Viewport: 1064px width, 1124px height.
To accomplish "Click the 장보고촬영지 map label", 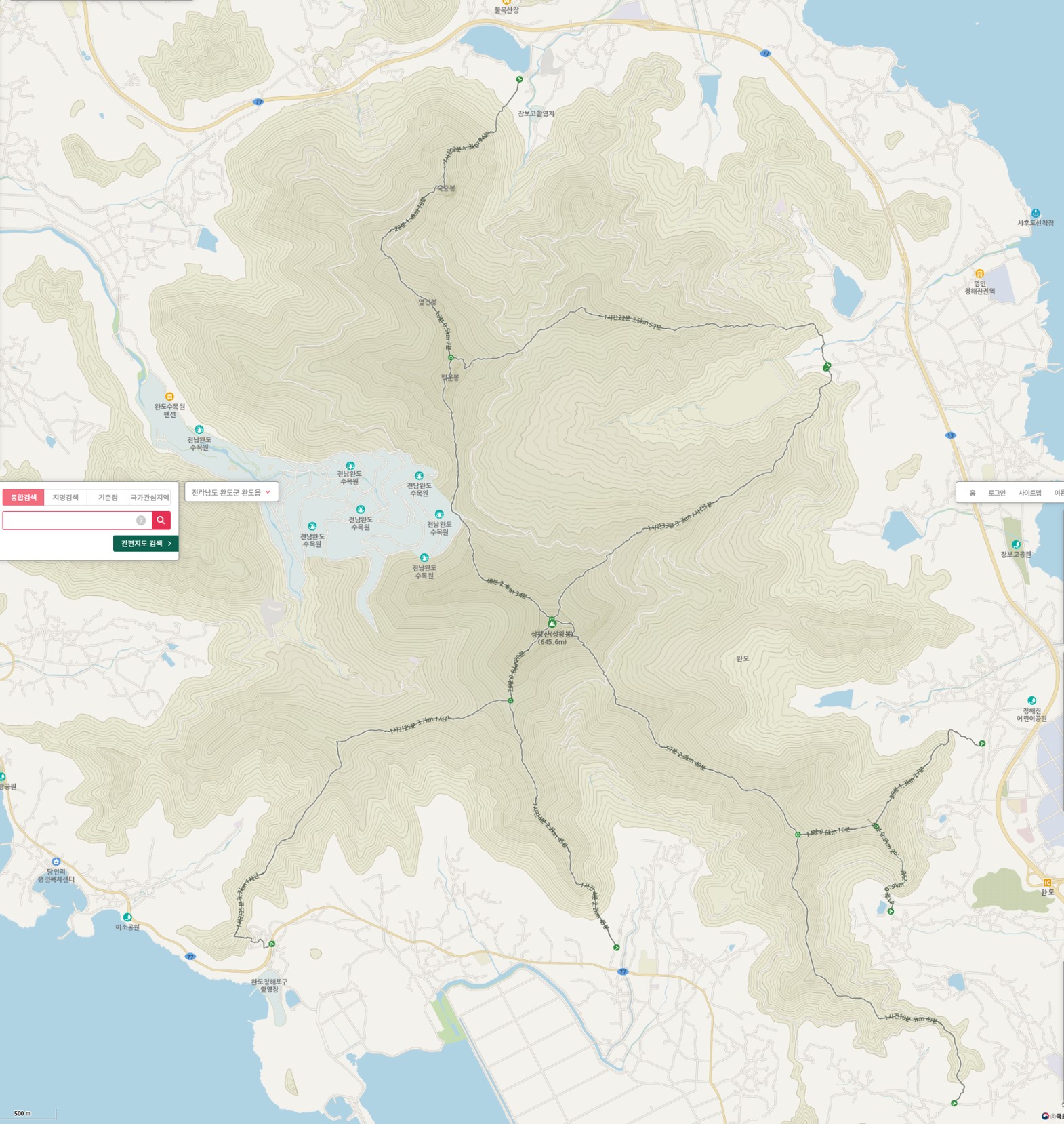I will 536,113.
